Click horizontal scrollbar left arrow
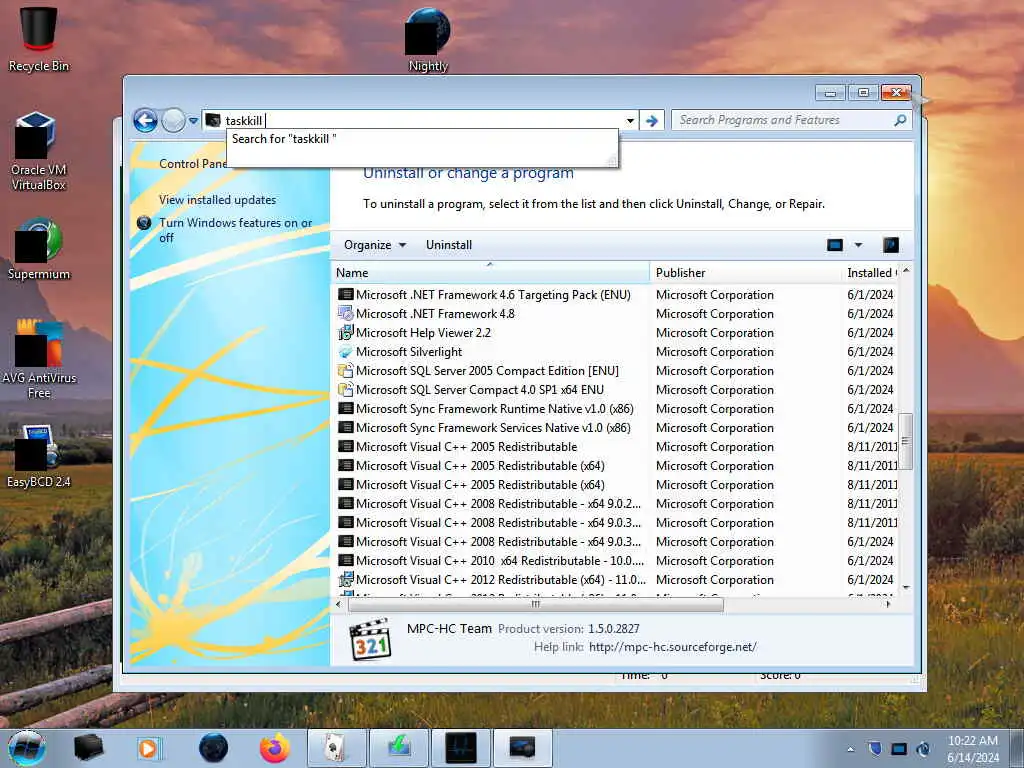Screen dimensions: 1024x768 [x=338, y=604]
